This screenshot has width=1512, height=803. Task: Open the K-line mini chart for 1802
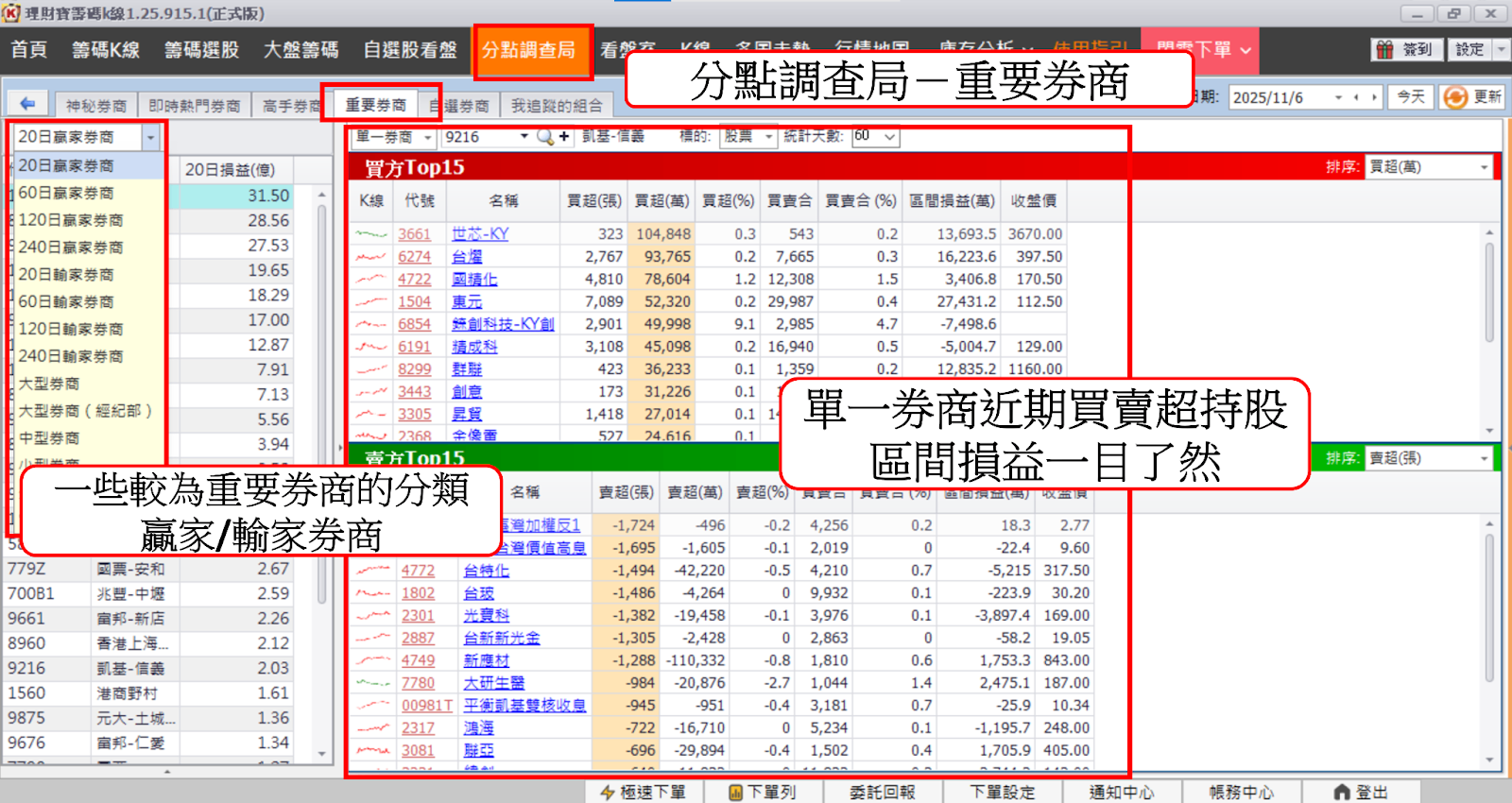(374, 593)
